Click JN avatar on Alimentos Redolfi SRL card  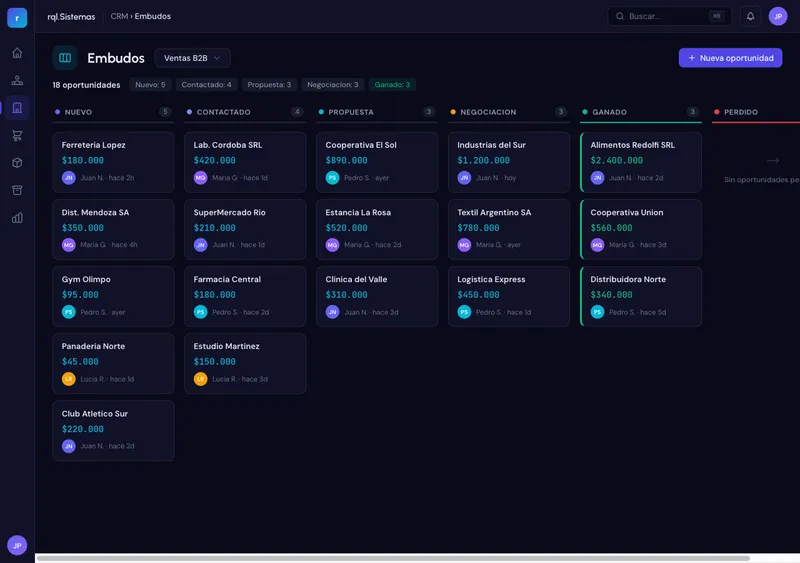click(597, 178)
